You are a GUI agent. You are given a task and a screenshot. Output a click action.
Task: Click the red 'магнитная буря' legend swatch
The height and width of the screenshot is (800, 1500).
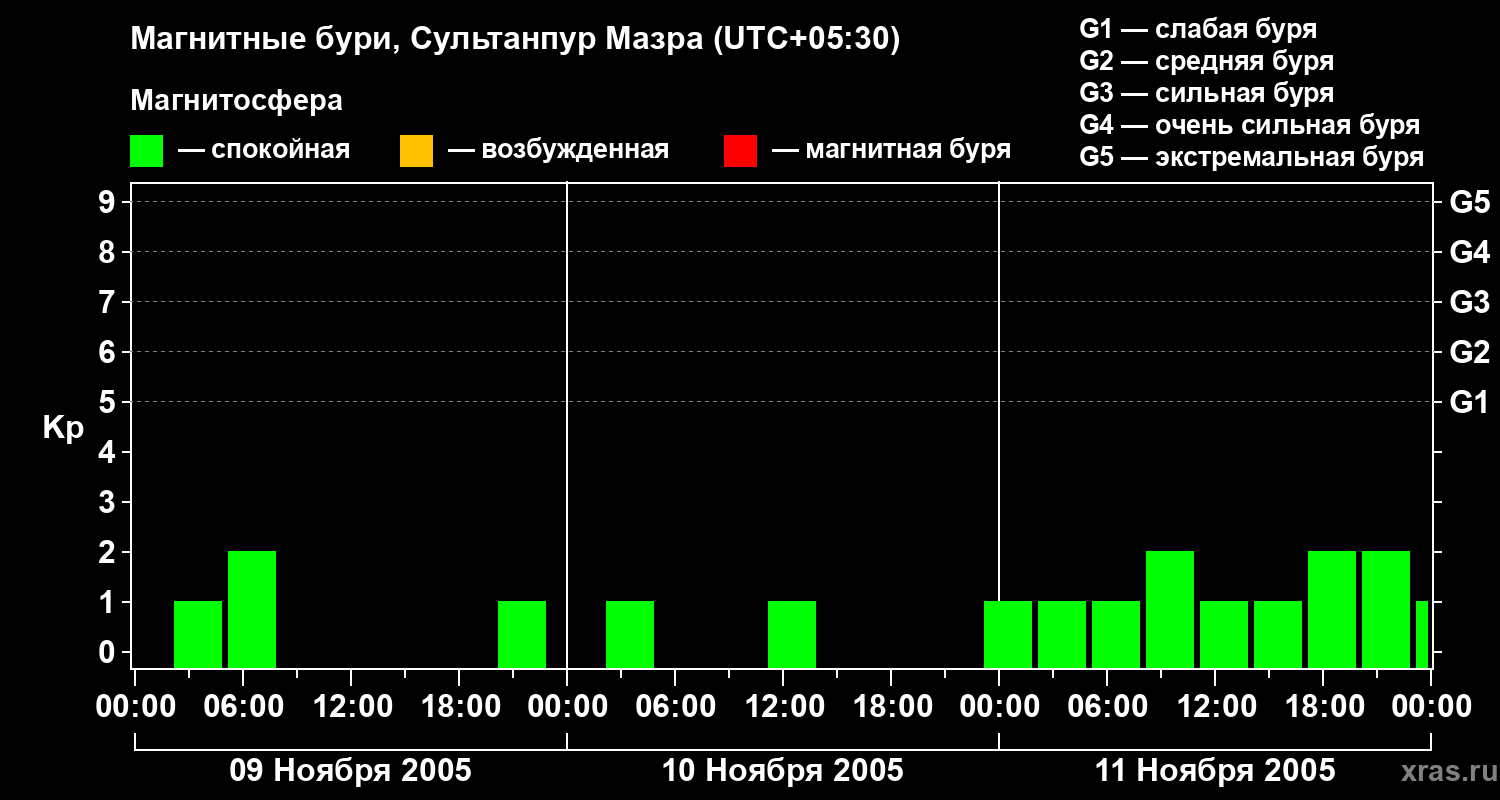pos(740,151)
